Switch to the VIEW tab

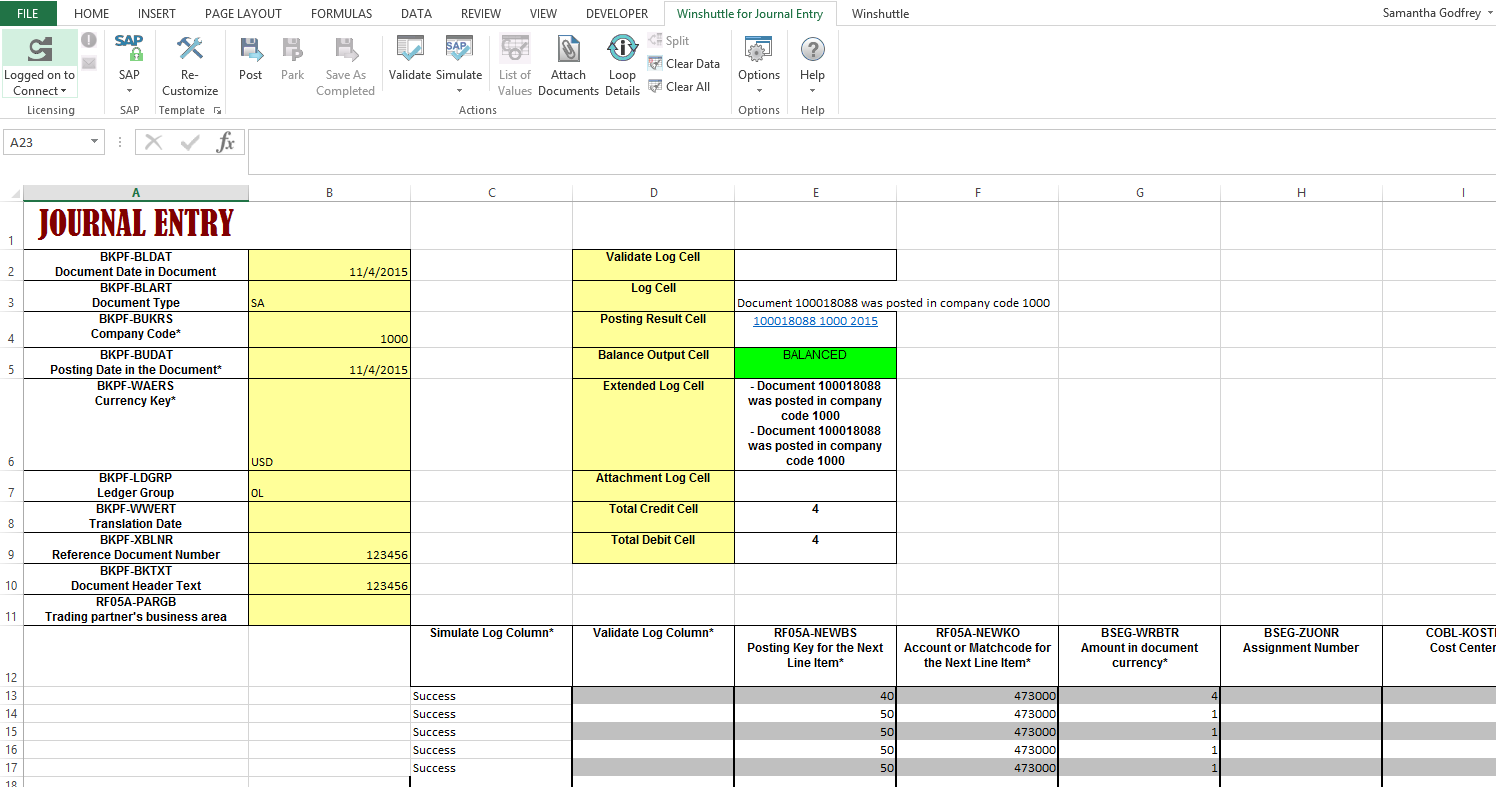click(543, 14)
